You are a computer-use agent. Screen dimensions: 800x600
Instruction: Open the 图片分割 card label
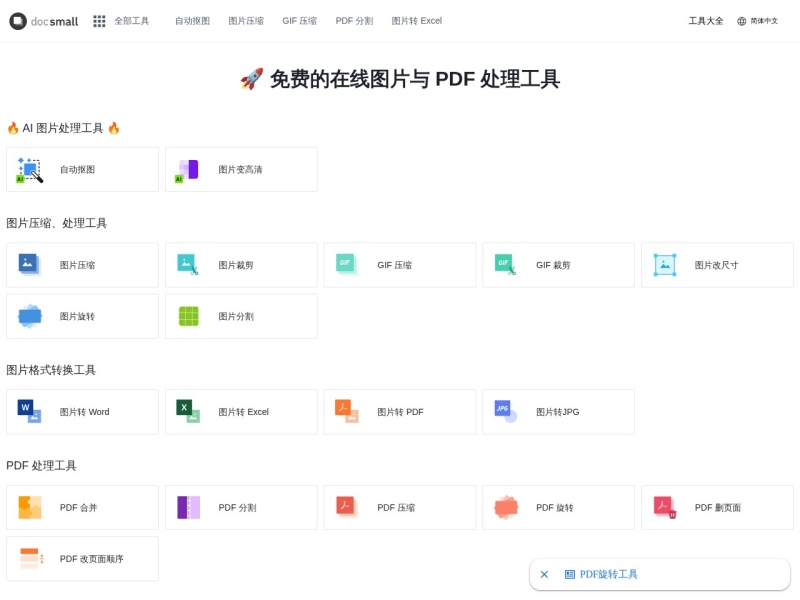[x=236, y=316]
